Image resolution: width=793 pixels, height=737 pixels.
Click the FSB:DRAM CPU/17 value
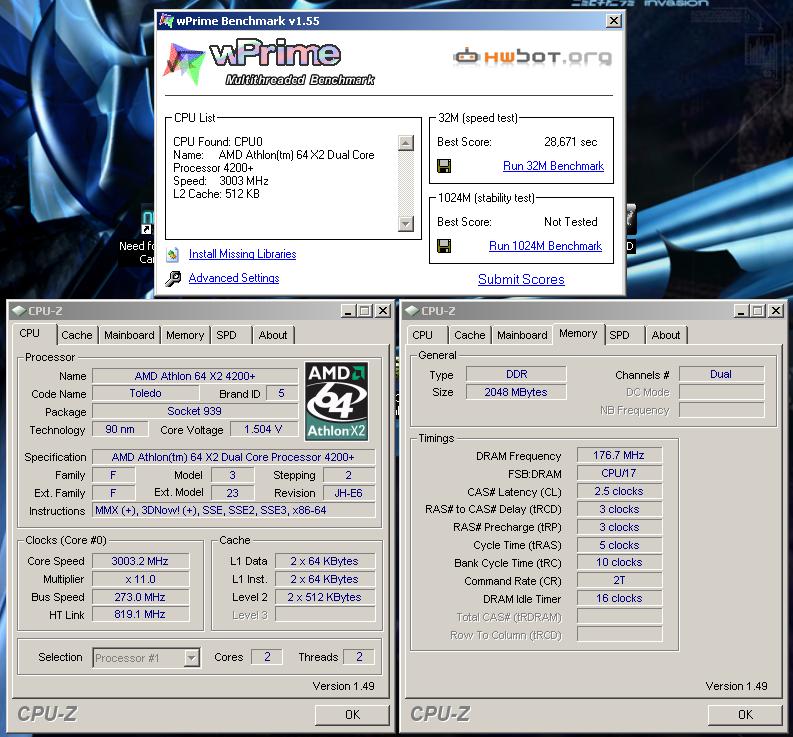coord(619,473)
